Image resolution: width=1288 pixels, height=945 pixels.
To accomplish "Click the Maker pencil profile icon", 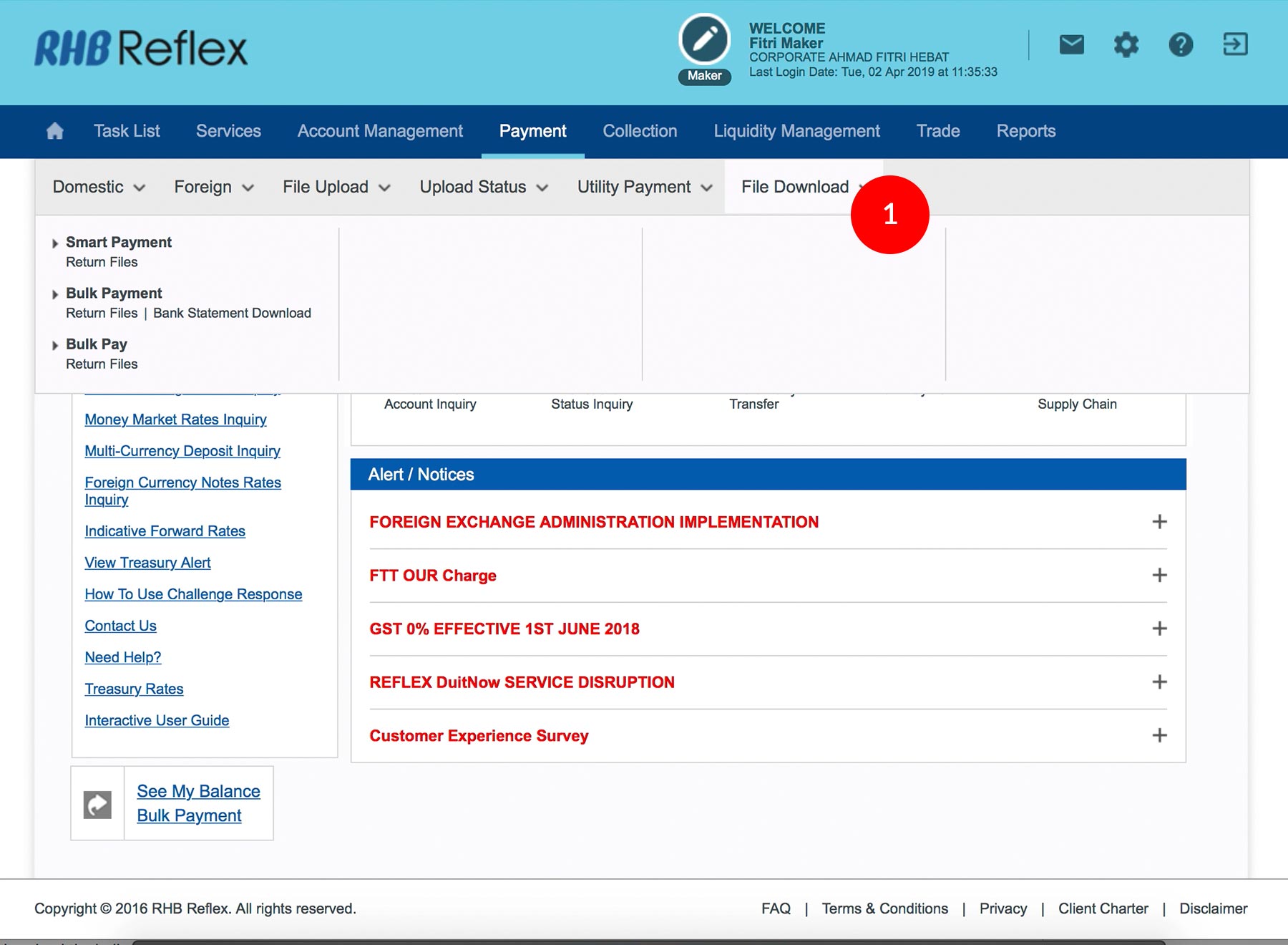I will point(705,40).
